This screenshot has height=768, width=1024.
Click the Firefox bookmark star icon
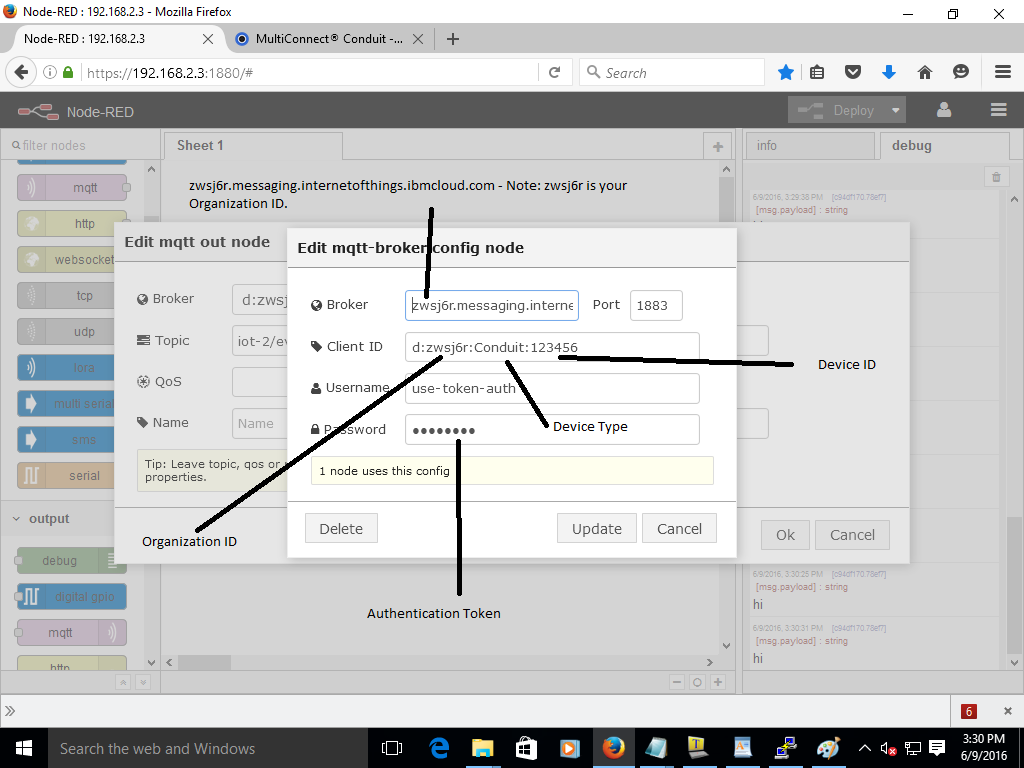click(x=786, y=72)
